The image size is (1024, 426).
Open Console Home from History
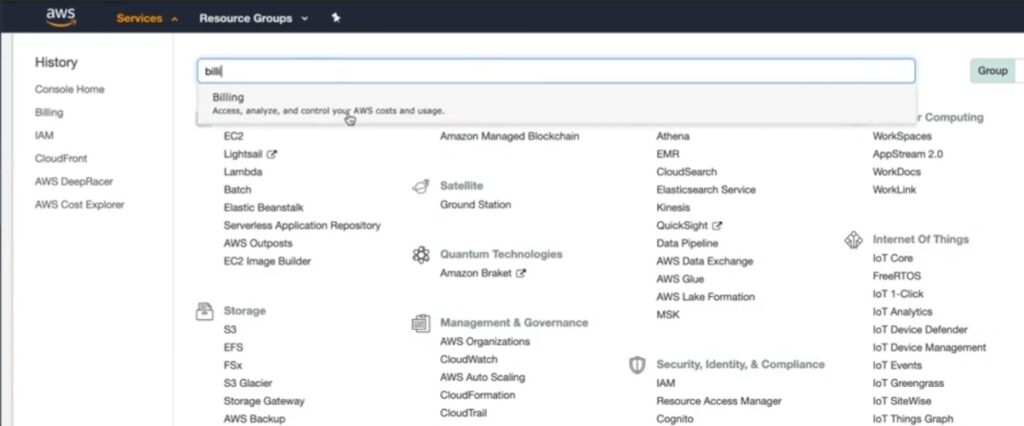(x=69, y=90)
